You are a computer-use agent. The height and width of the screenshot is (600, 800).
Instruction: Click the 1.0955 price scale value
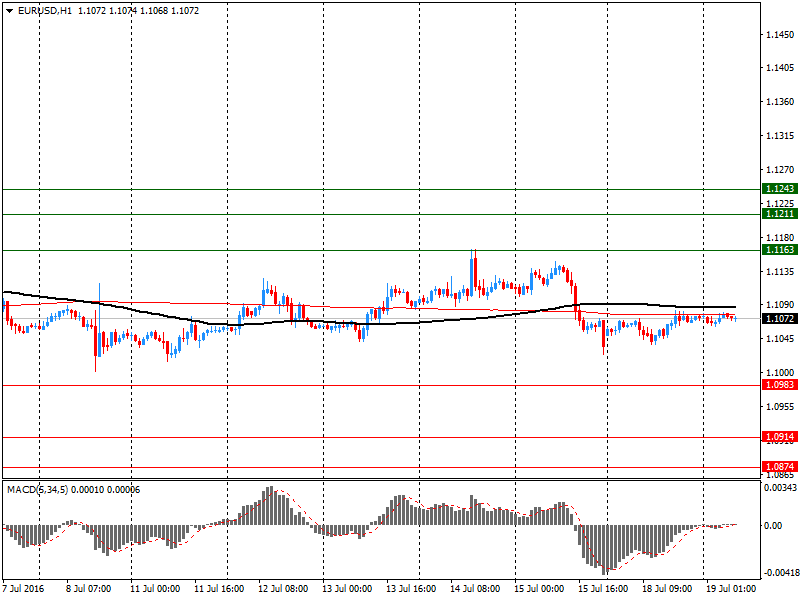coord(780,407)
